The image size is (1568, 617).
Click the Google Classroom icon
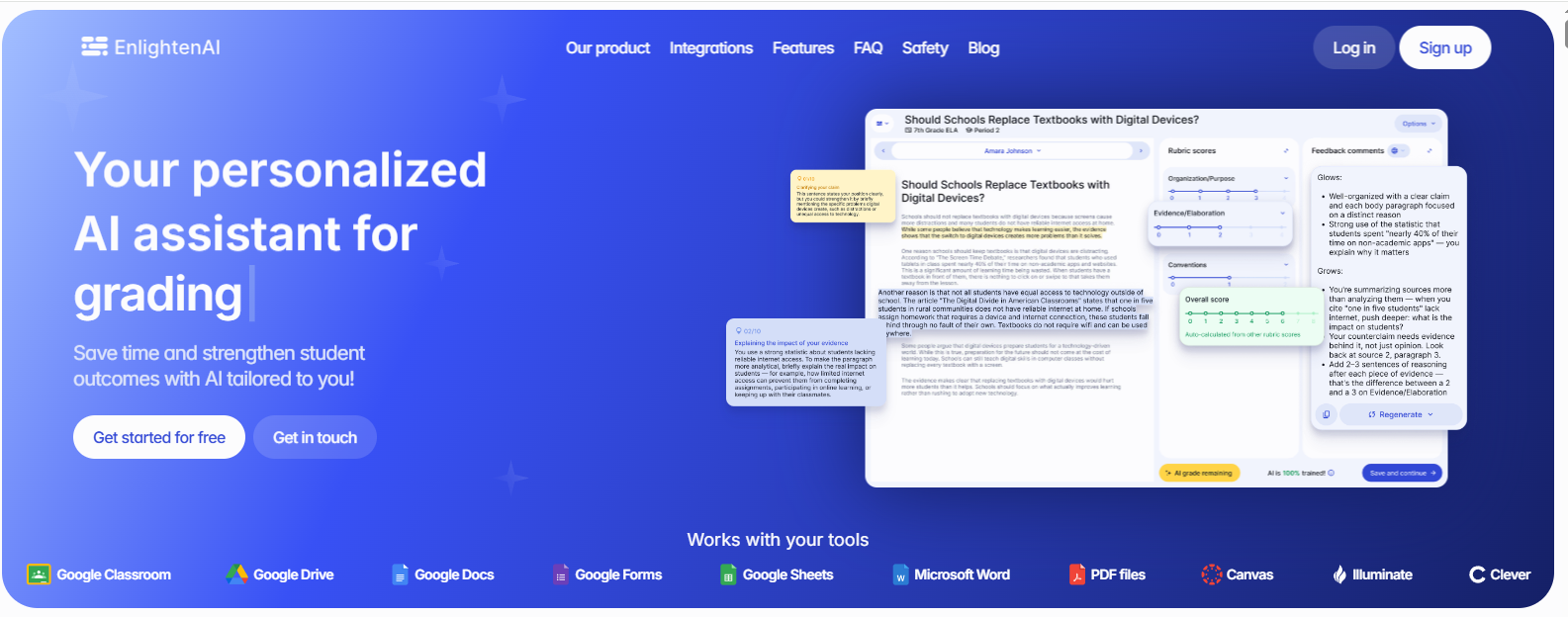point(39,574)
